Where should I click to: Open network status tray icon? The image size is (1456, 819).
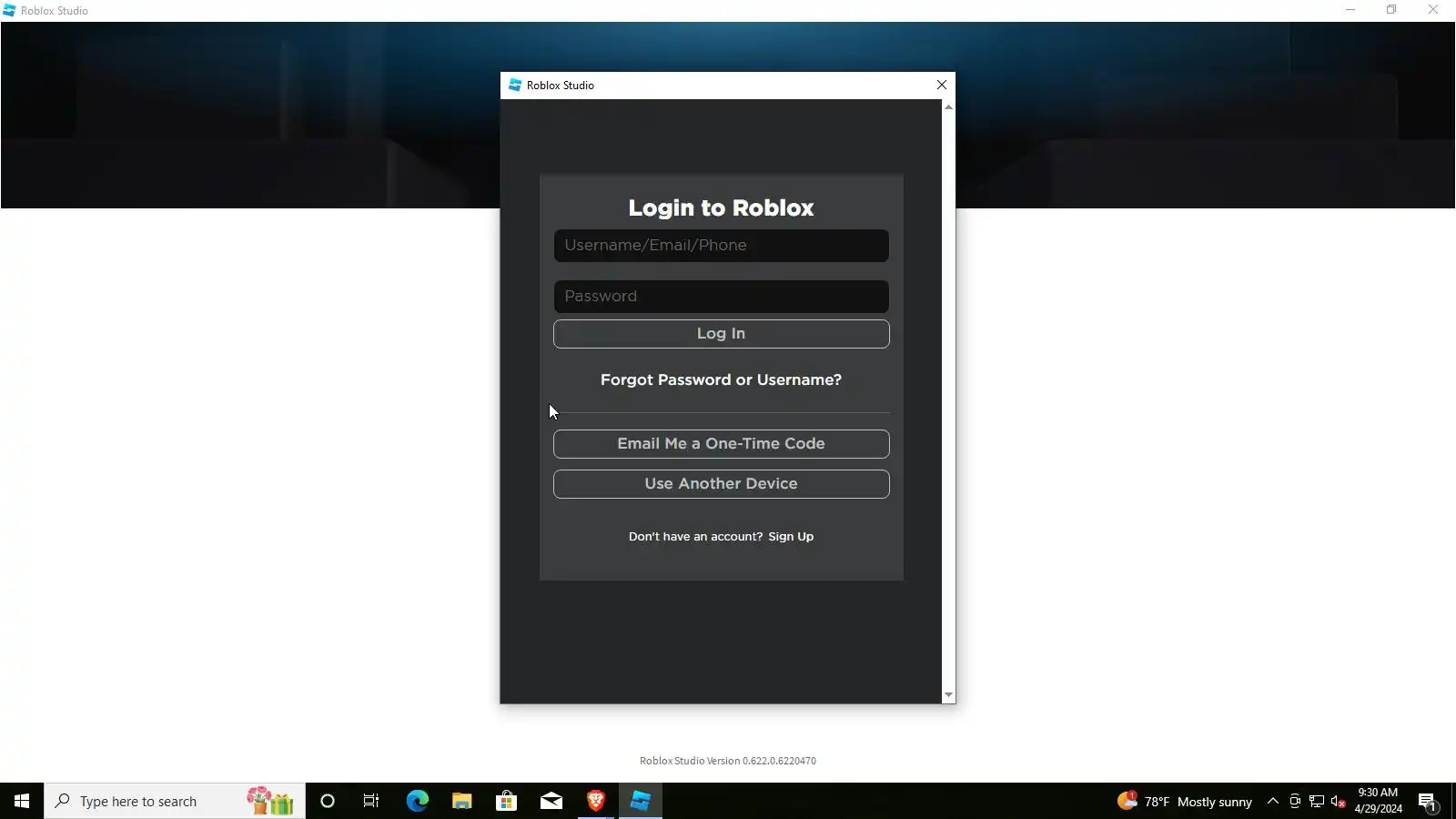1317,801
